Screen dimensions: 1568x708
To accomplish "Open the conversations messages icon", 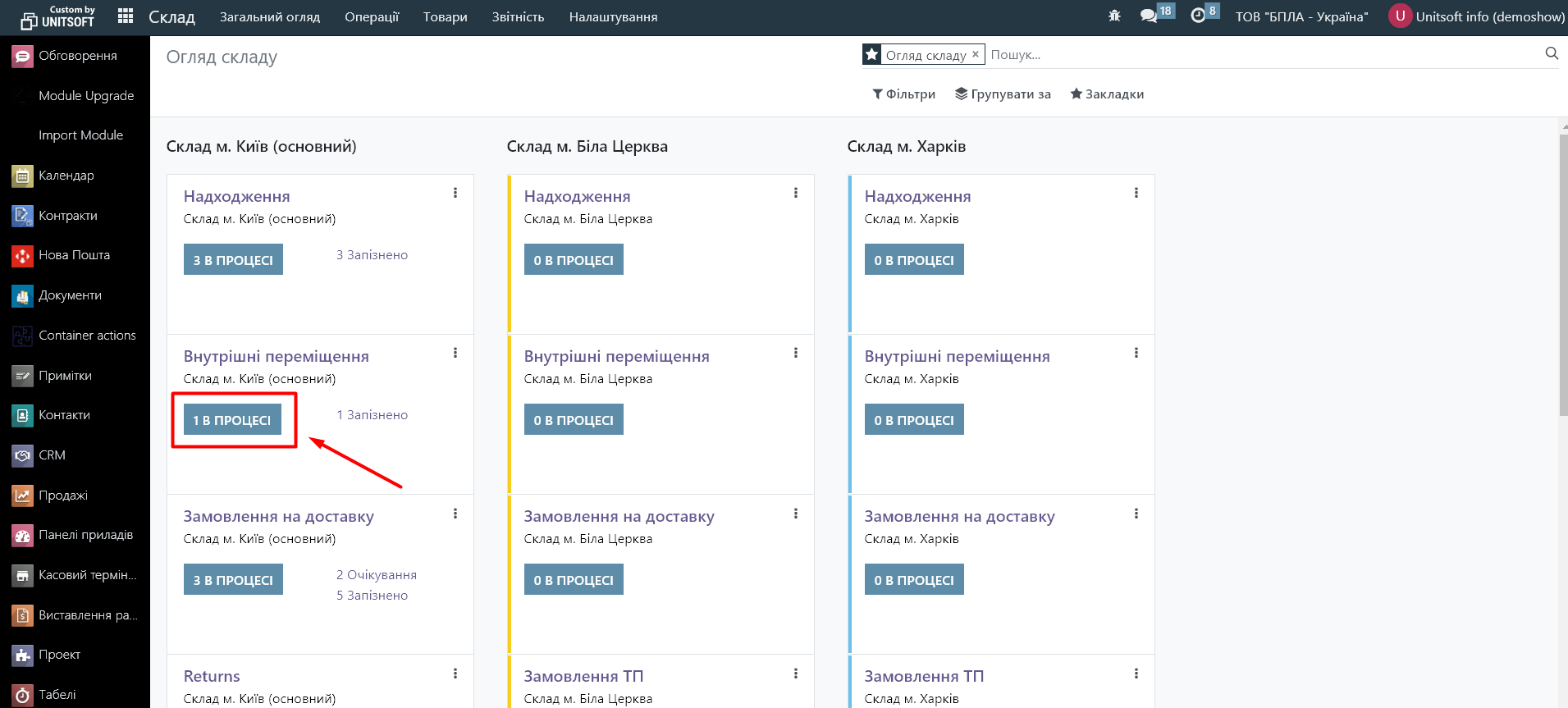I will point(1149,16).
